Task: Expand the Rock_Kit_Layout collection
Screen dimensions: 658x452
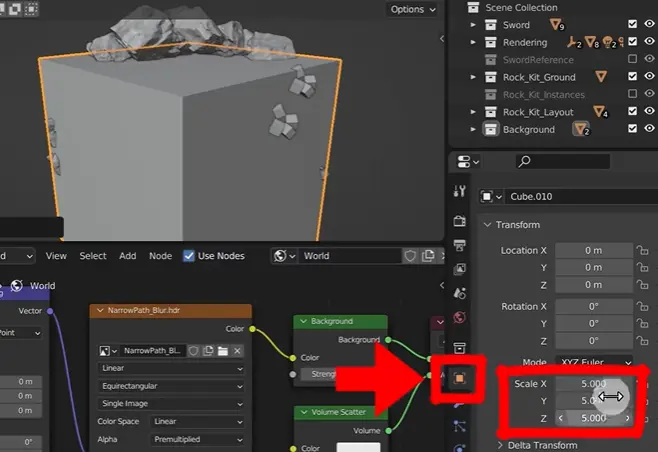Action: click(x=473, y=112)
